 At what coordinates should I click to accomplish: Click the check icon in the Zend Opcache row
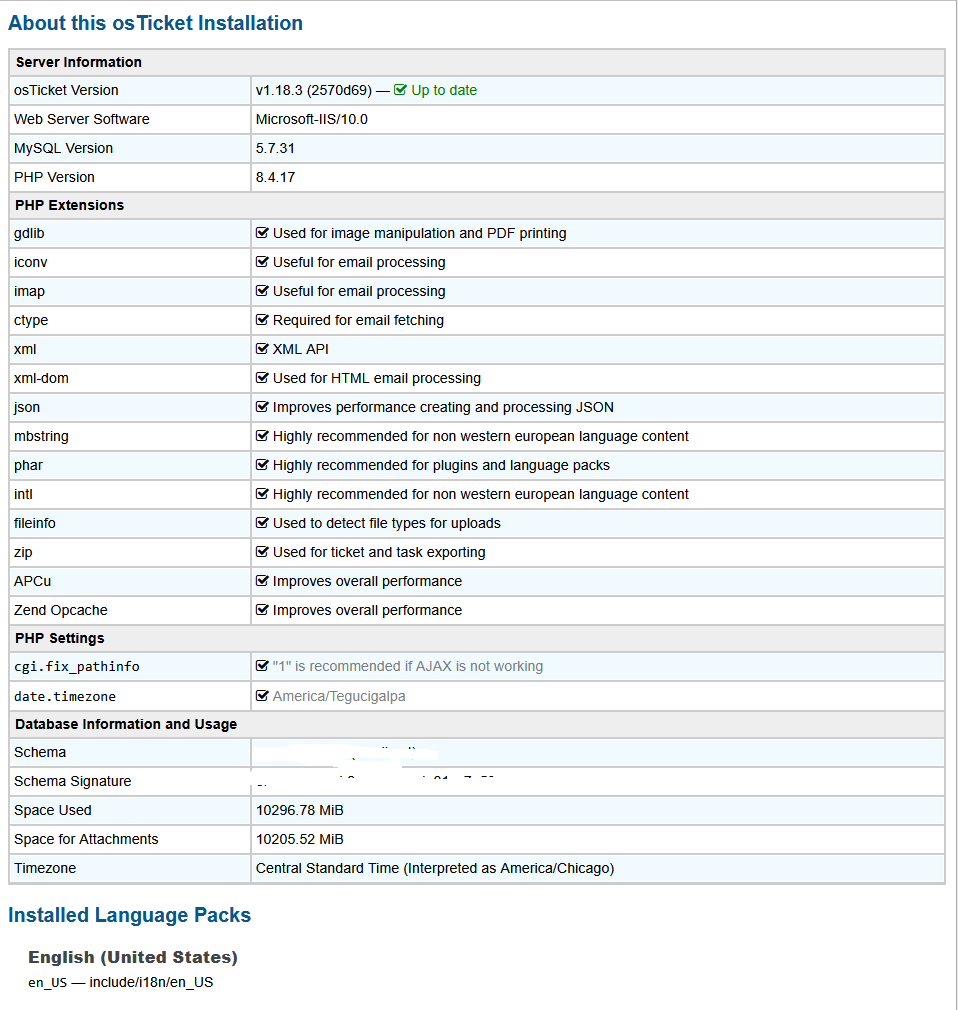click(x=262, y=610)
